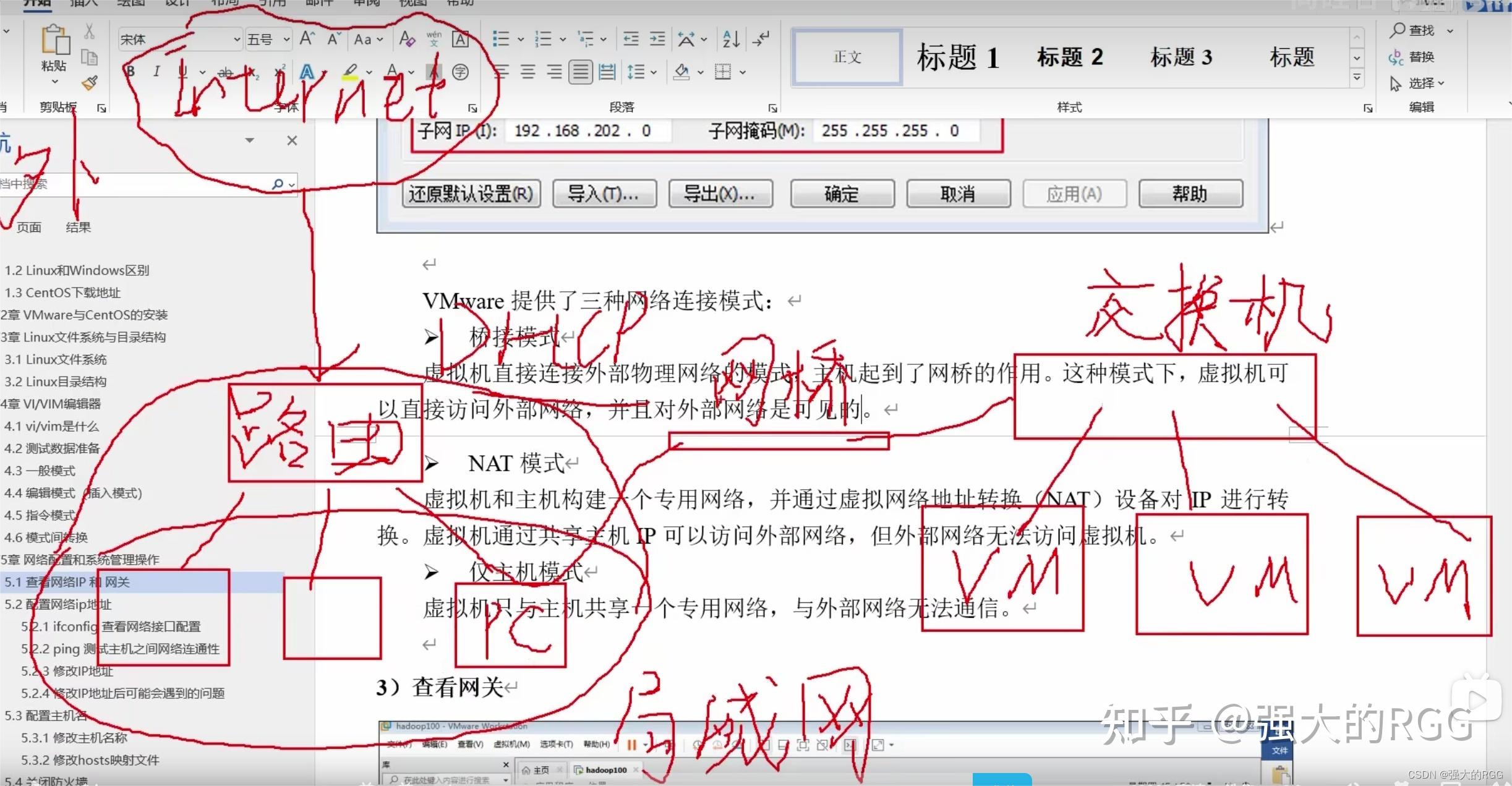Apply bullet list icon
The height and width of the screenshot is (786, 1512).
501,39
